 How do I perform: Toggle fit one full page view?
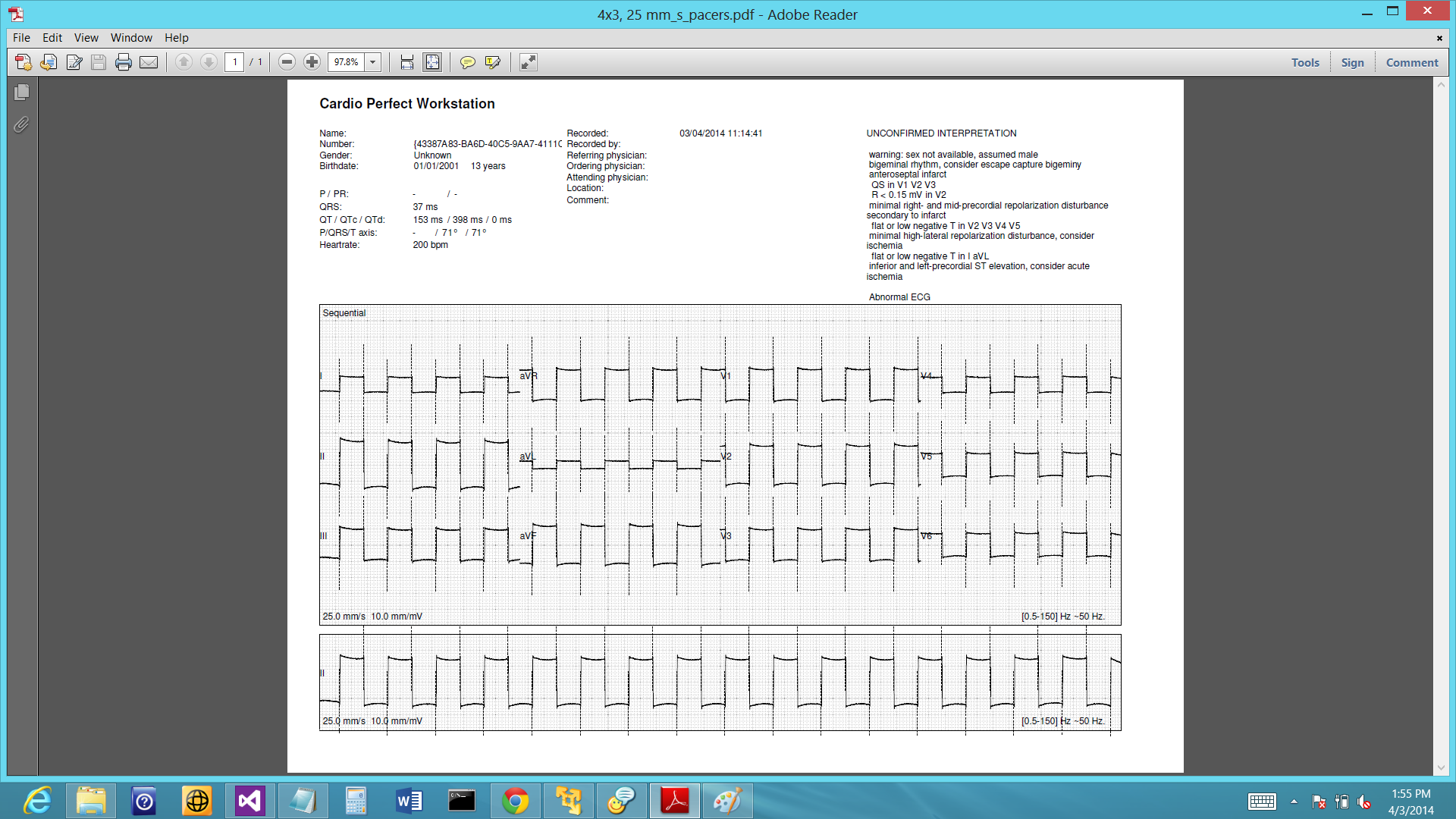pos(432,62)
